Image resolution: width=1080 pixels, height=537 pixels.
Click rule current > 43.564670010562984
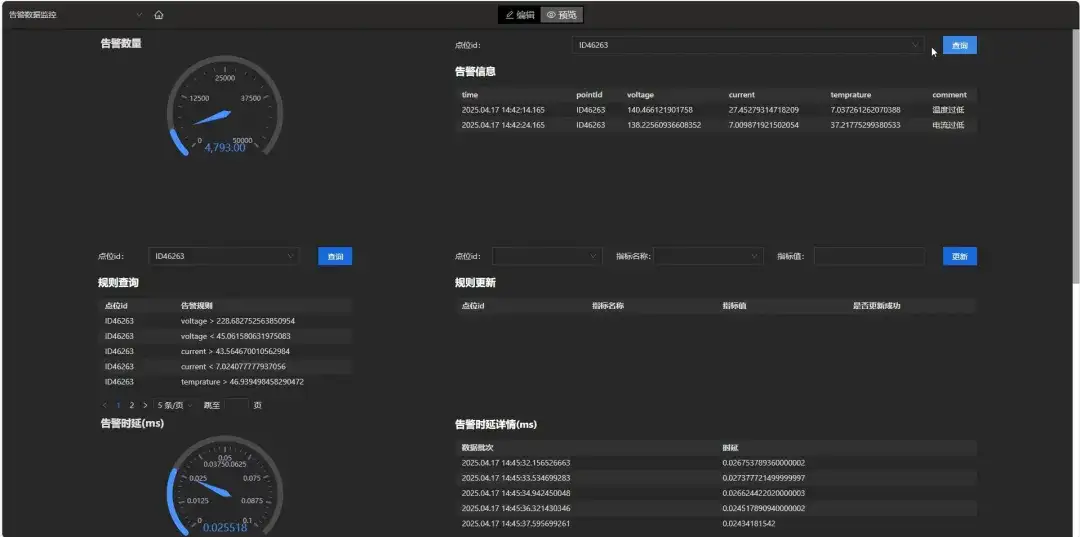[x=236, y=351]
